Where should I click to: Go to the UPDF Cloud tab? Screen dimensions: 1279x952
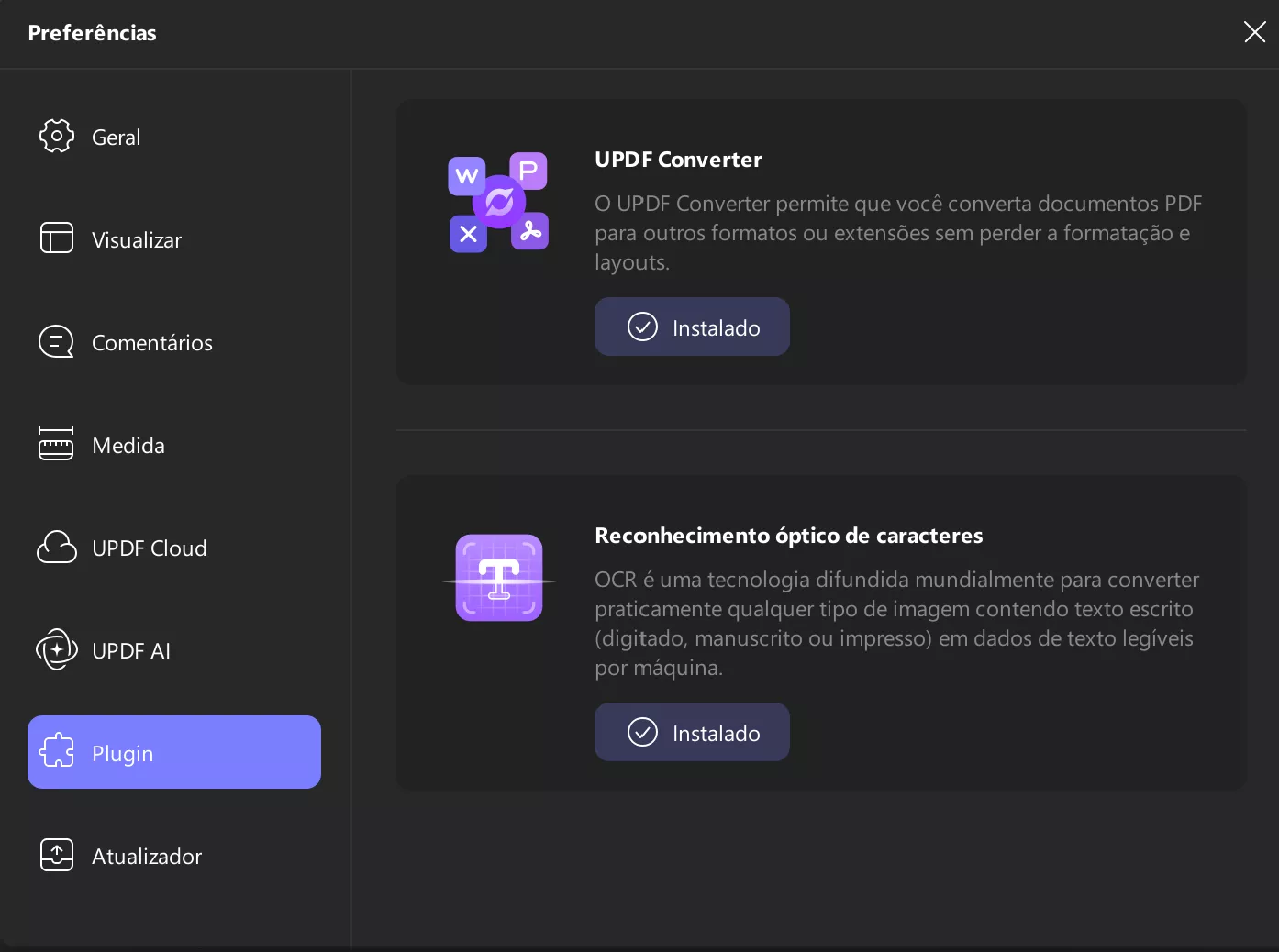point(174,548)
